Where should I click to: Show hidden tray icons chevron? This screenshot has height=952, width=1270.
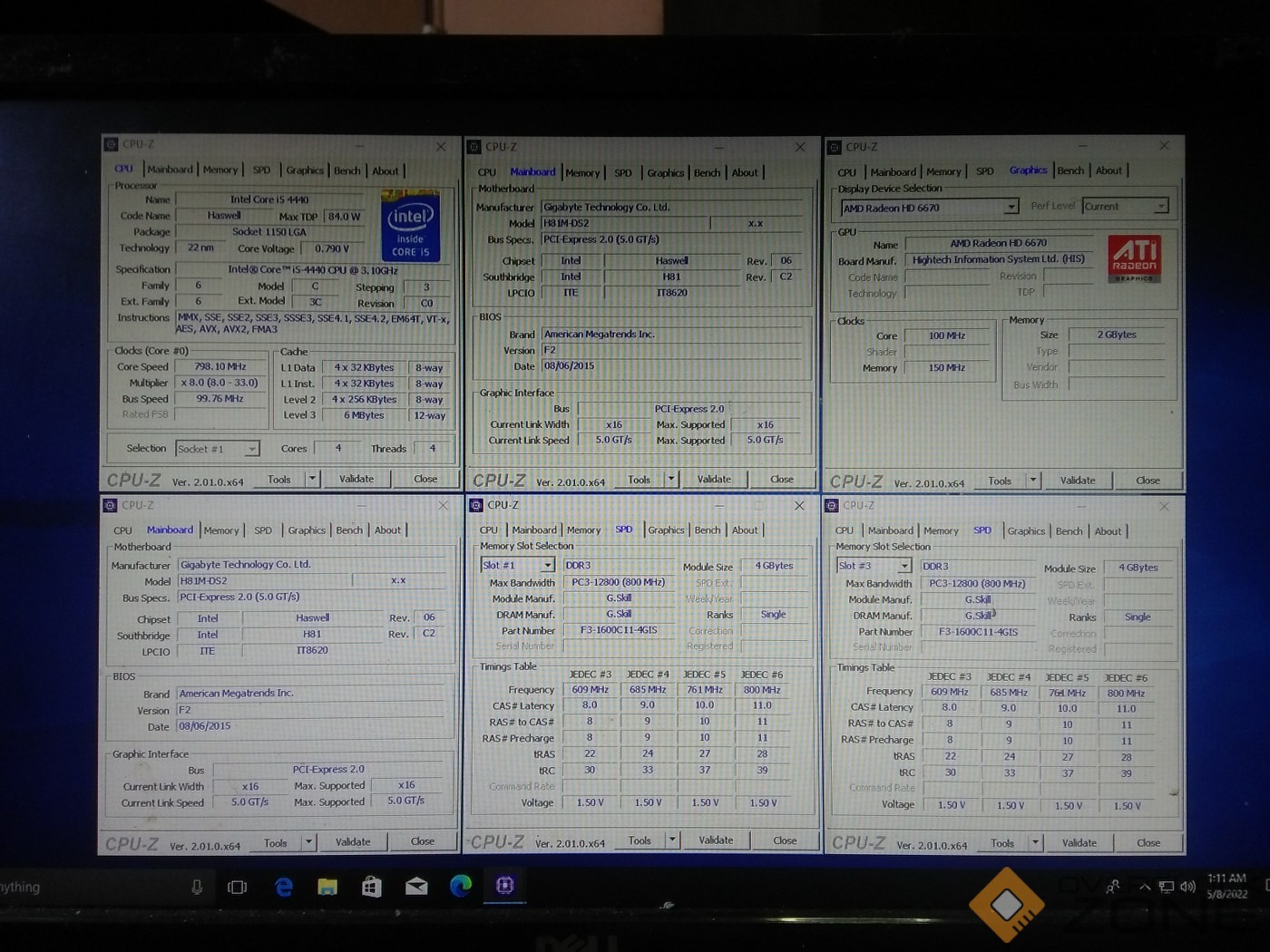tap(1145, 887)
